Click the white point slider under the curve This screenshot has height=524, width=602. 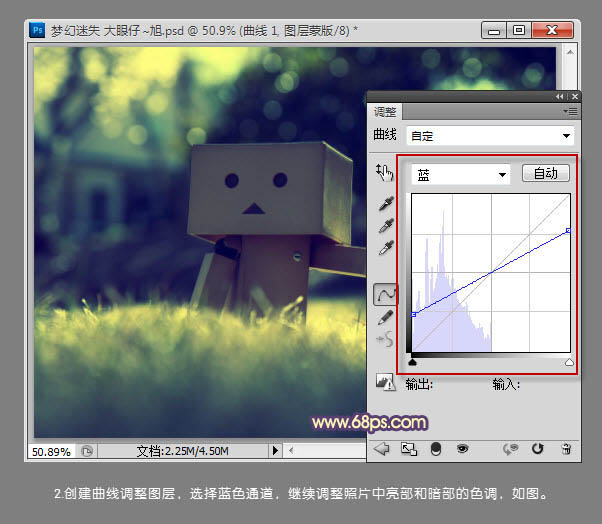[x=569, y=363]
